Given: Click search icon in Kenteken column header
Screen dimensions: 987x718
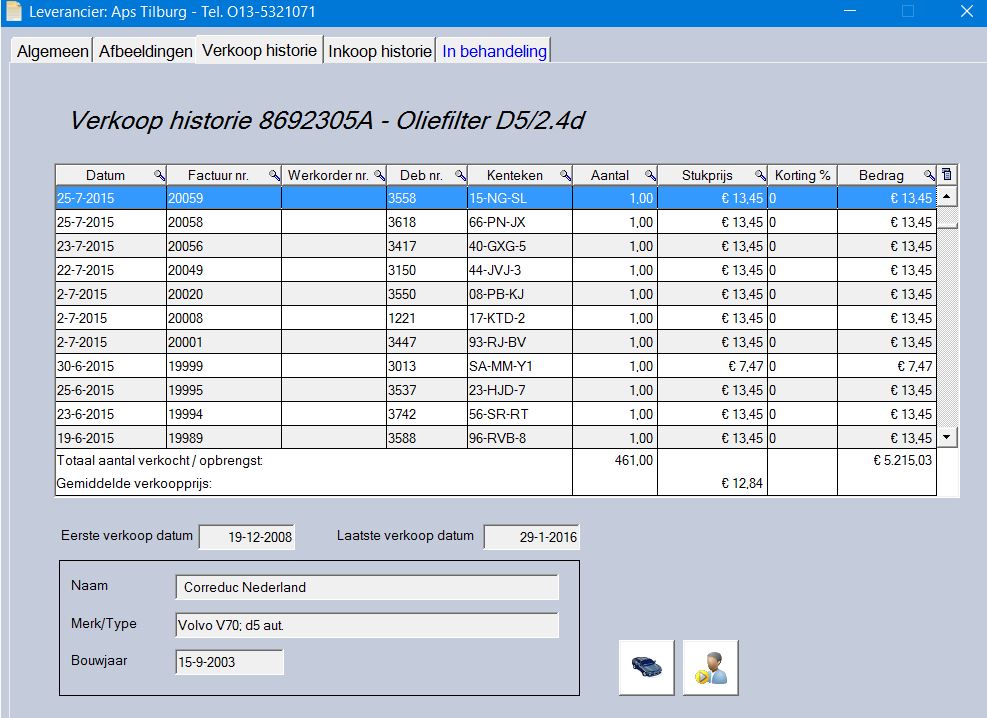Looking at the screenshot, I should click(565, 175).
